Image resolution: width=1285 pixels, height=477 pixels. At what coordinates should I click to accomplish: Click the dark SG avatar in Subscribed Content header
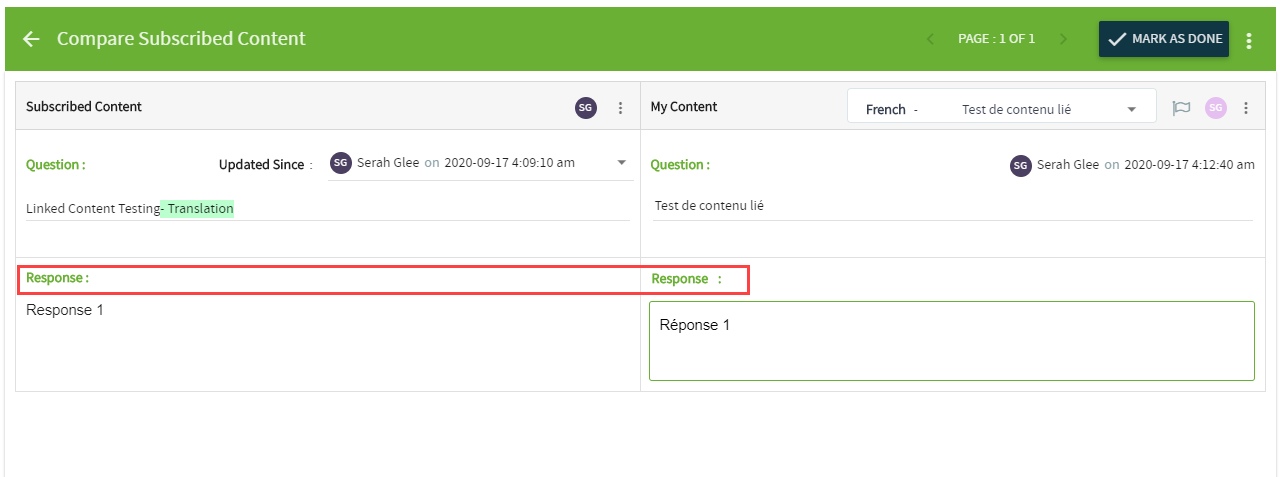586,108
